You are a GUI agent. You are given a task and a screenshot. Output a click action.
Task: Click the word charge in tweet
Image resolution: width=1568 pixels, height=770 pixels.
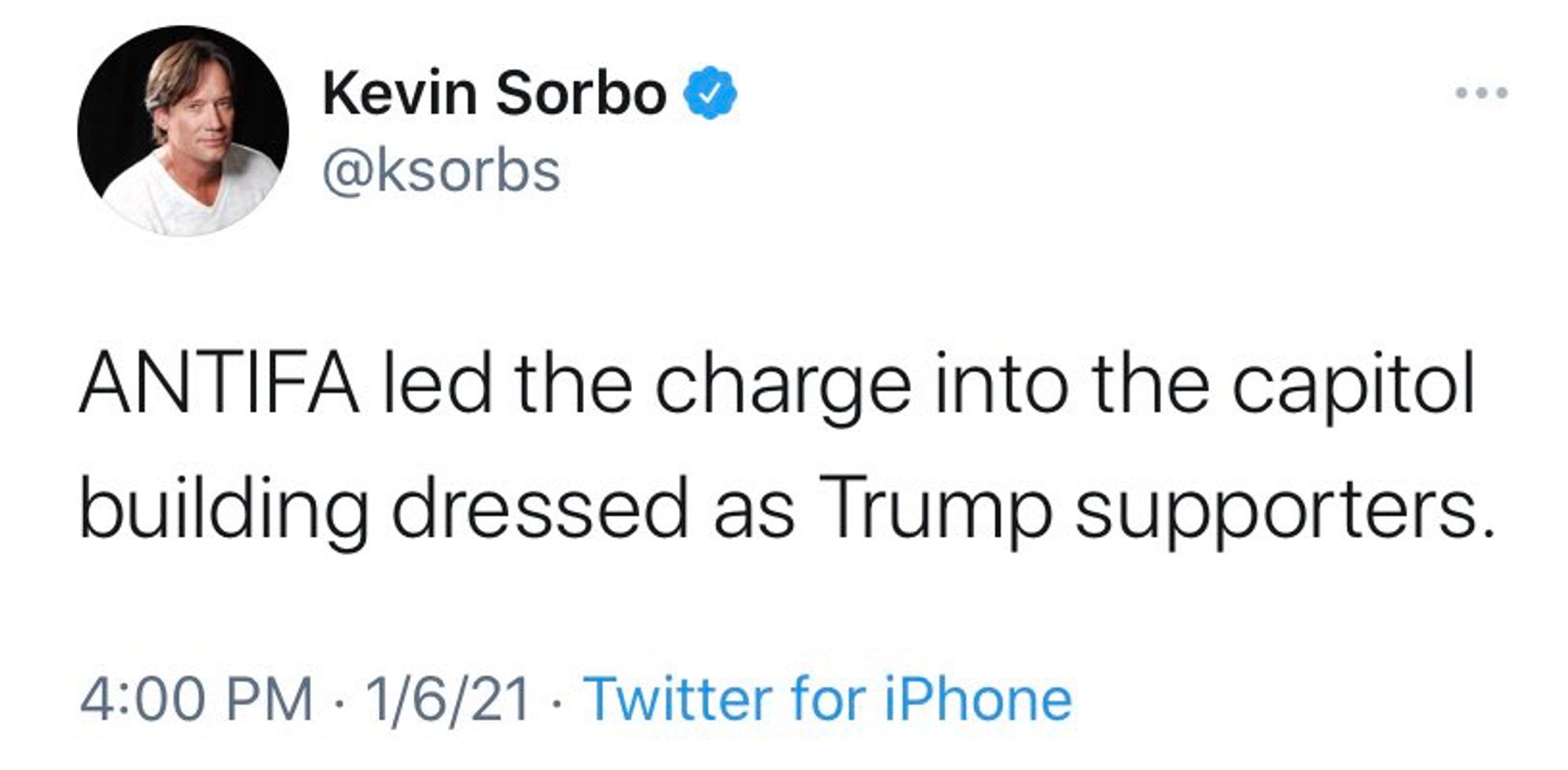[x=782, y=386]
